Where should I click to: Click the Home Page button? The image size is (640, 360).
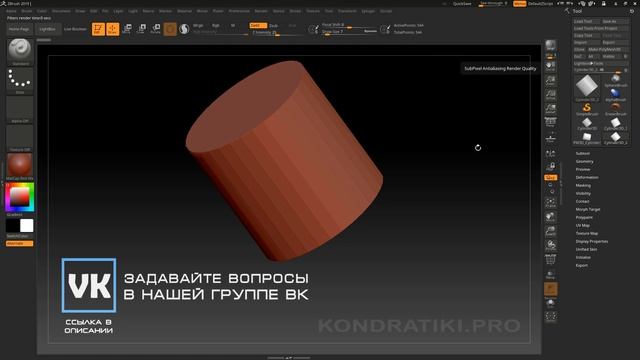(19, 29)
